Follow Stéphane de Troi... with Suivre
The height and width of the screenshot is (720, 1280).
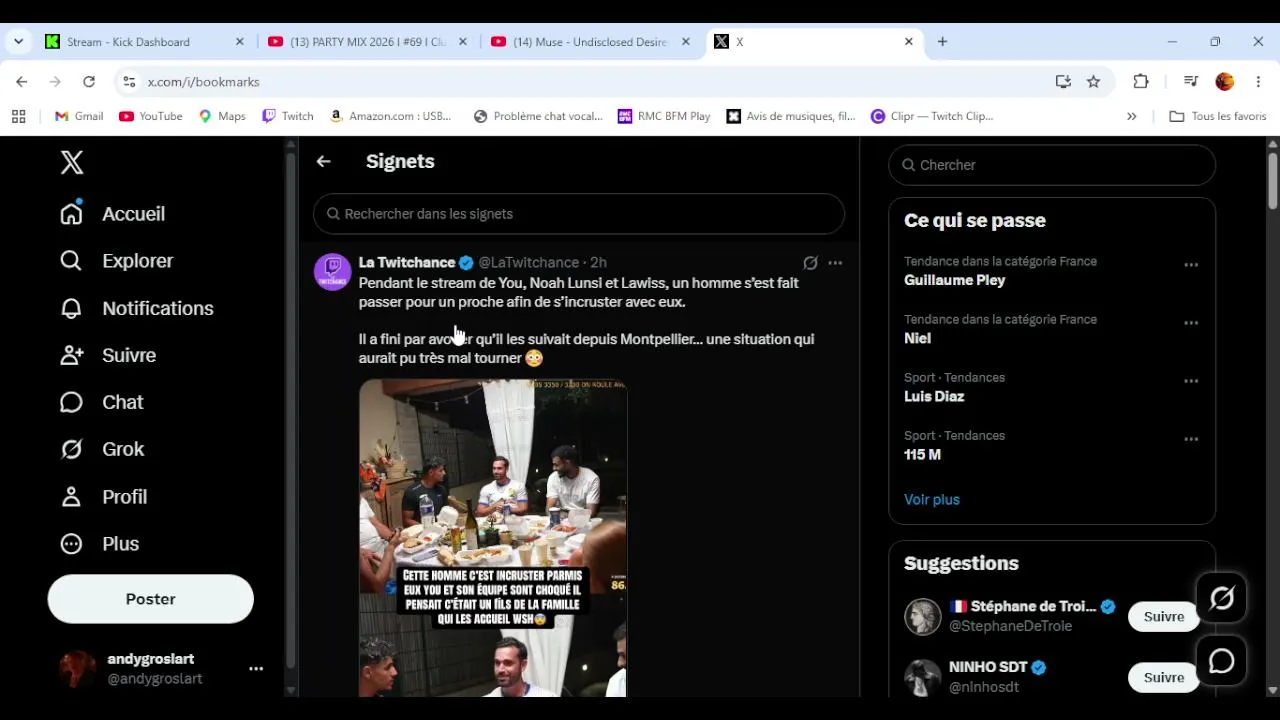tap(1164, 617)
